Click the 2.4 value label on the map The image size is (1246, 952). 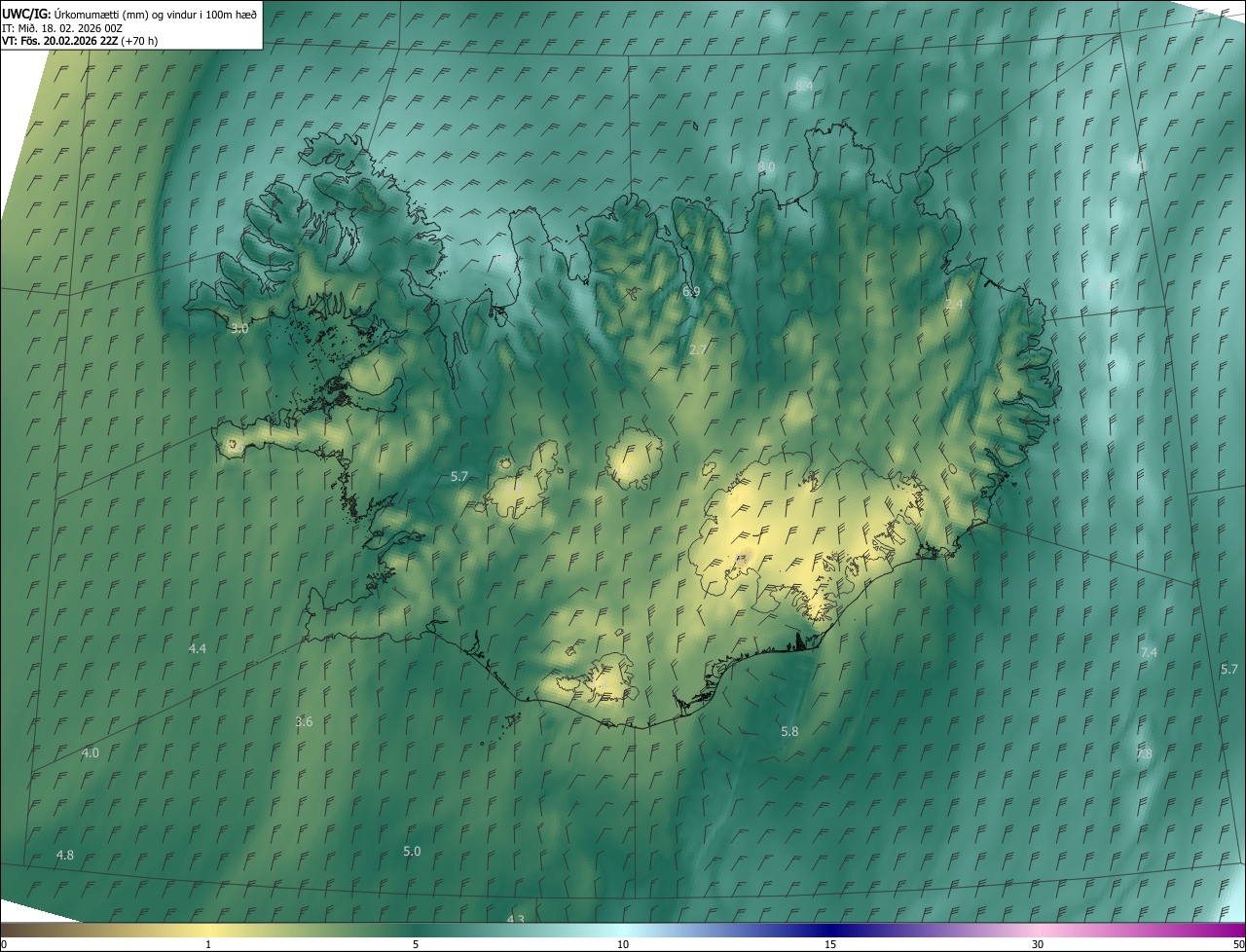pyautogui.click(x=954, y=305)
